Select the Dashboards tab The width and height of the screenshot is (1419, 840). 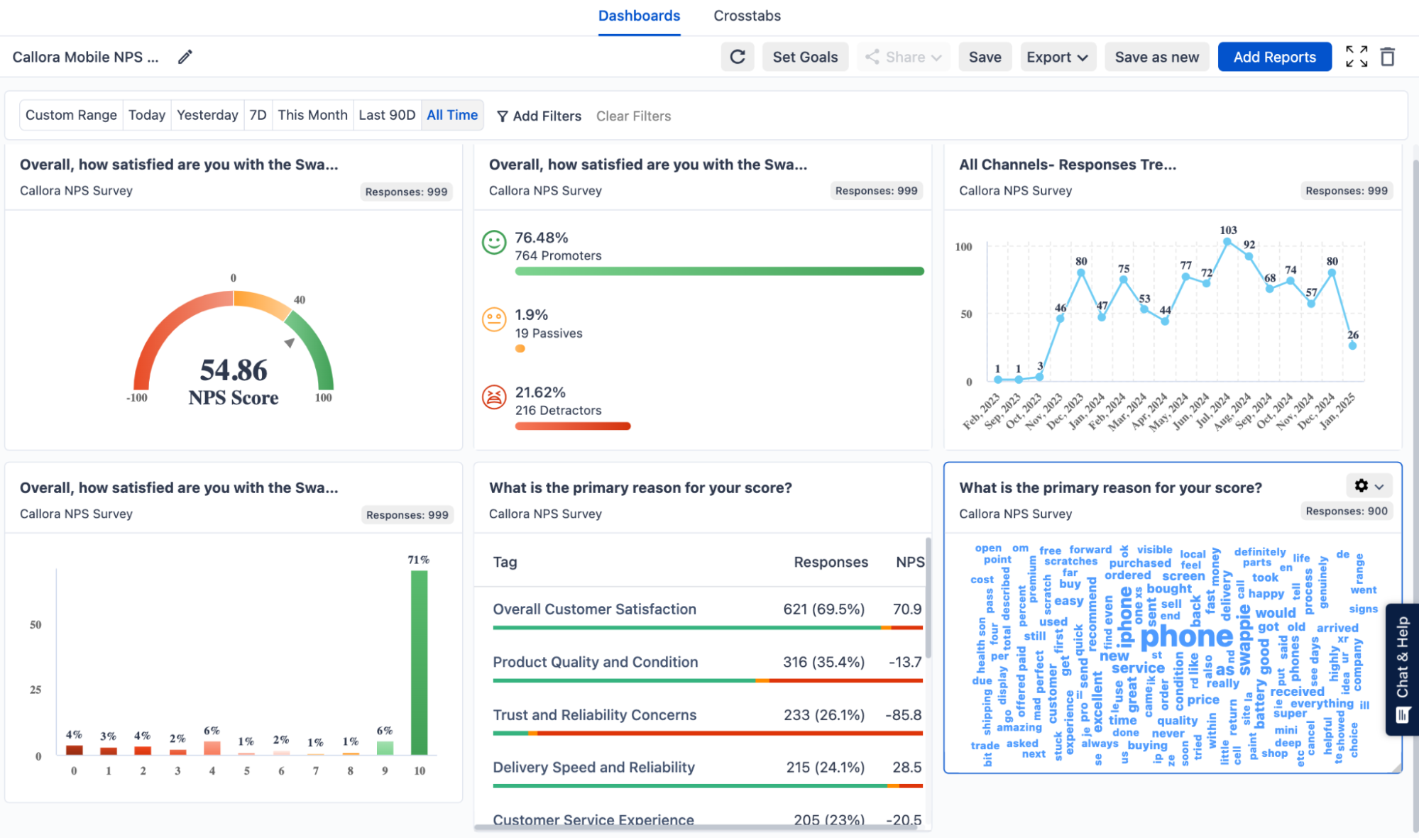638,15
